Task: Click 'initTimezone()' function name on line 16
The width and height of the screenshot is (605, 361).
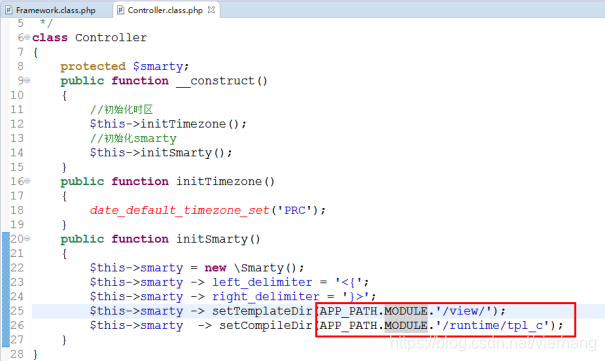Action: (x=225, y=181)
